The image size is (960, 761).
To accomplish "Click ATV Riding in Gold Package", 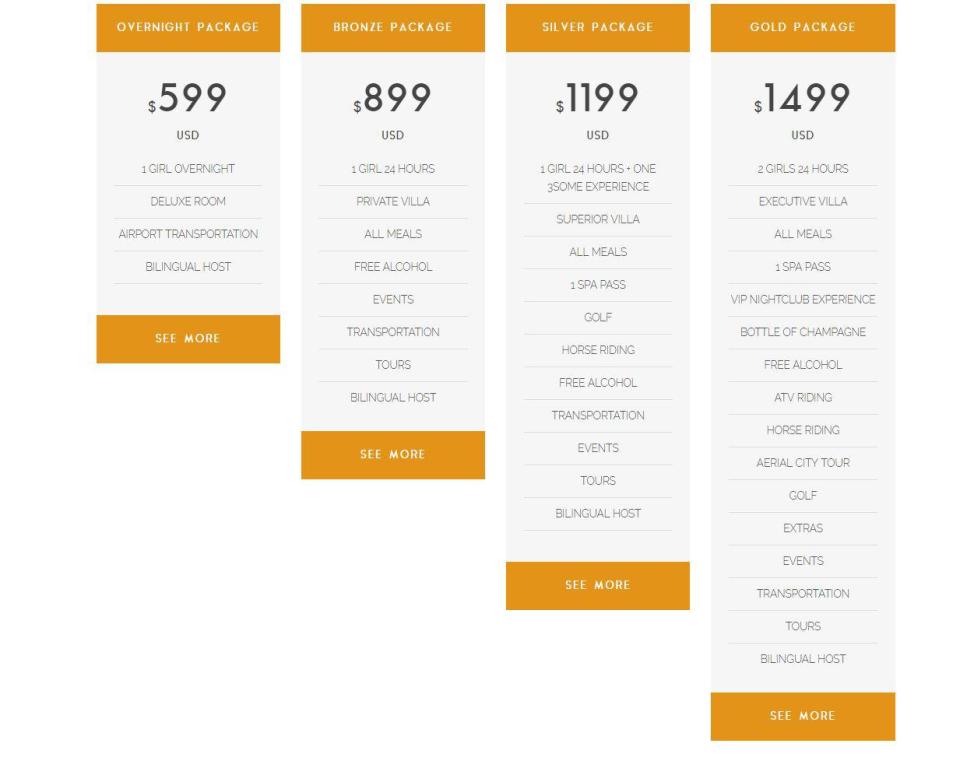I will tap(803, 398).
